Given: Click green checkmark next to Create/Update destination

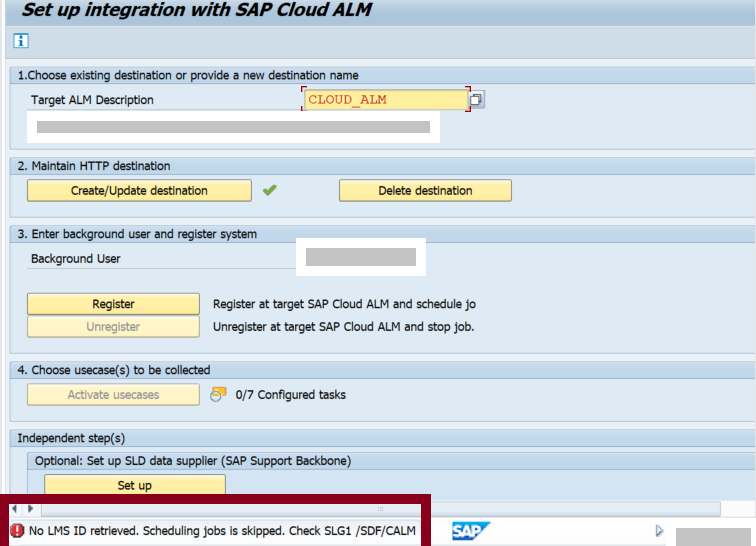Looking at the screenshot, I should pos(270,190).
